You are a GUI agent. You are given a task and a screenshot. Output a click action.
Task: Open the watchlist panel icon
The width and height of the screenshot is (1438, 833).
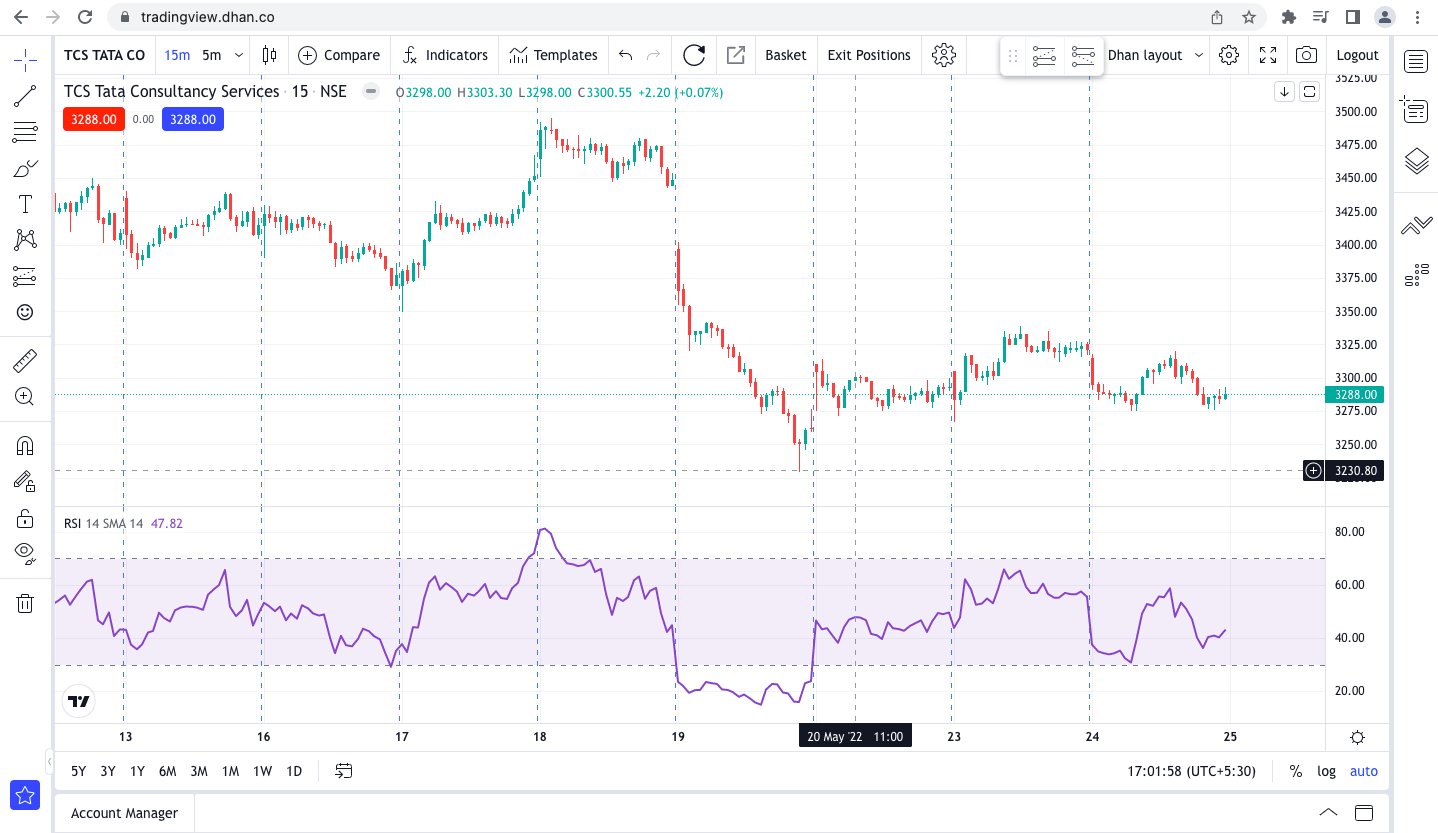pyautogui.click(x=1416, y=62)
